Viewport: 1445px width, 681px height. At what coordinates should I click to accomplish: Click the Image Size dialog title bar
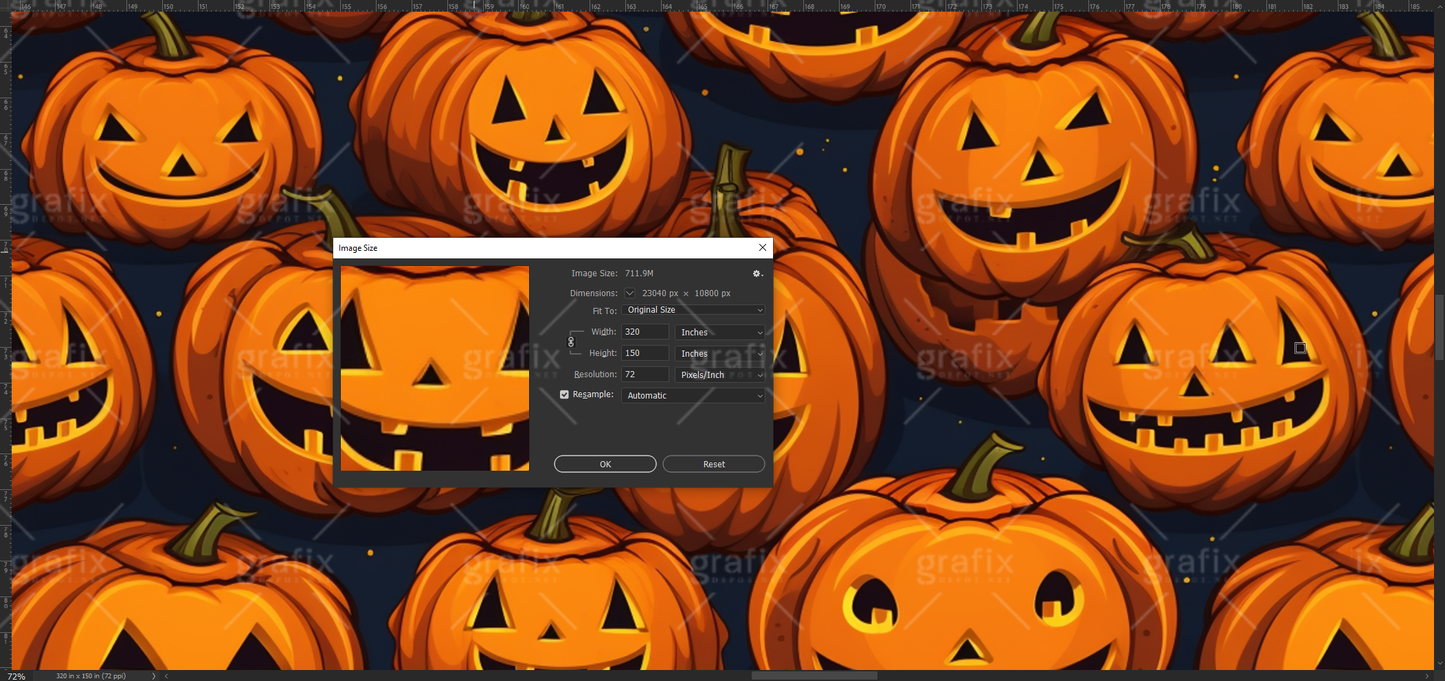[x=500, y=247]
